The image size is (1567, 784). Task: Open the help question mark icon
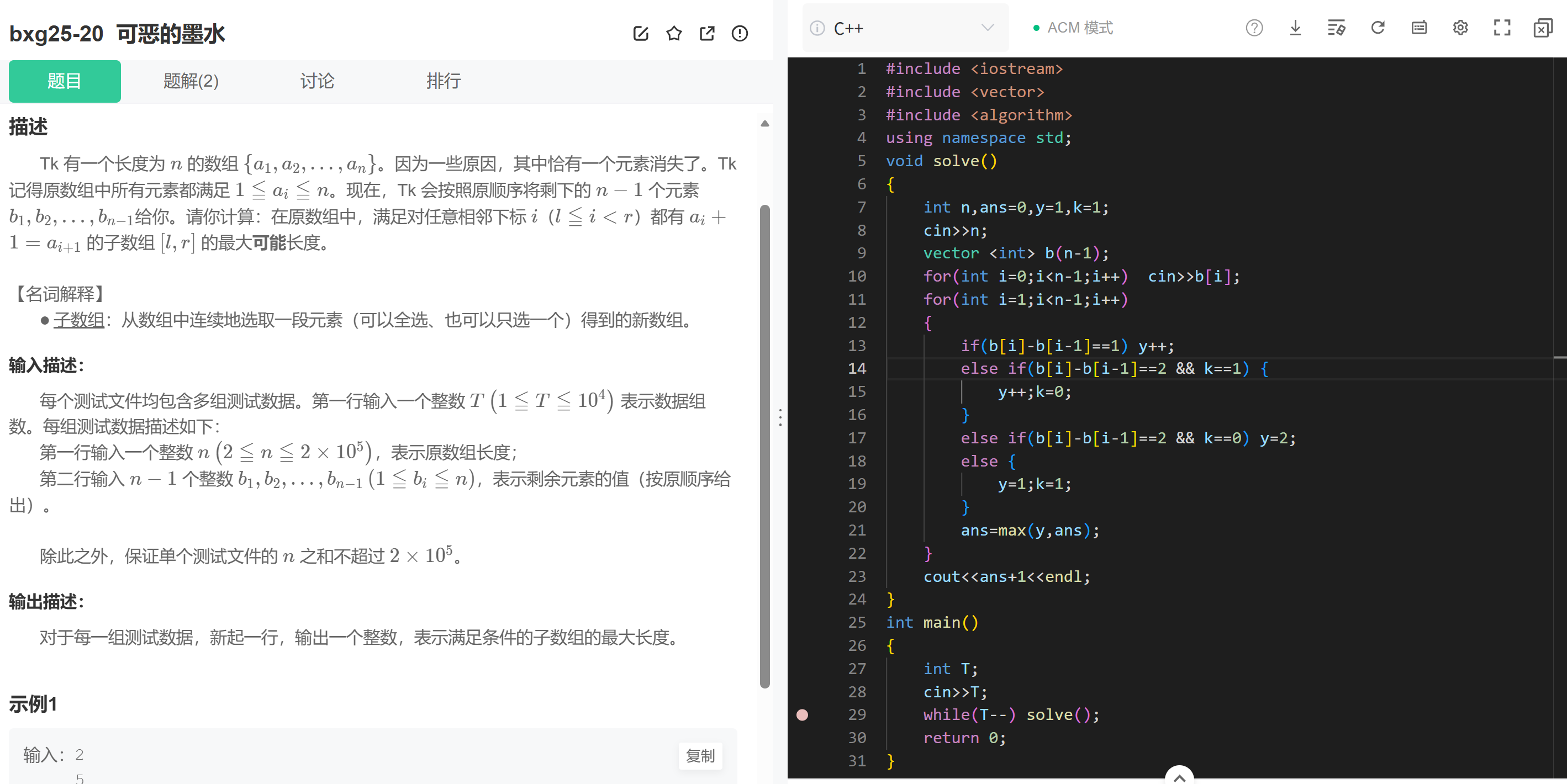pos(1254,28)
